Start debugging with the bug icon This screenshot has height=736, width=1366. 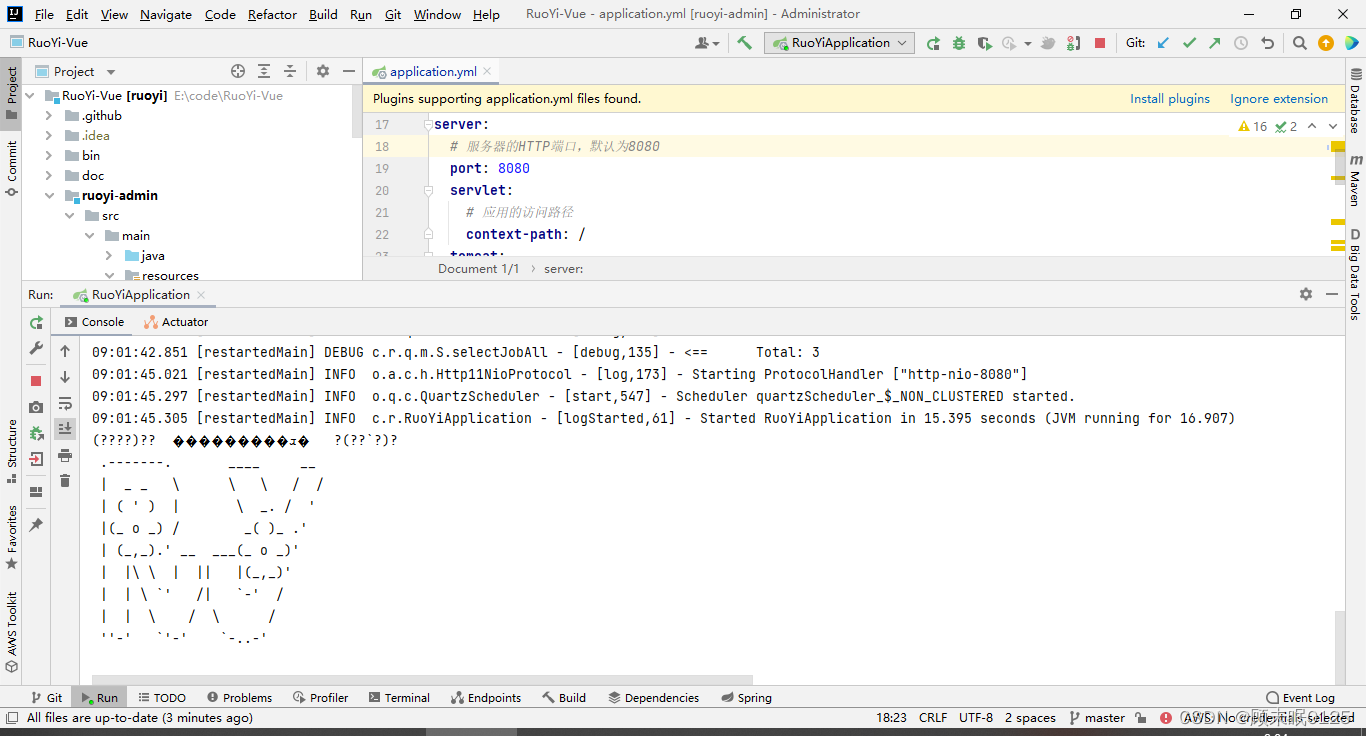959,43
